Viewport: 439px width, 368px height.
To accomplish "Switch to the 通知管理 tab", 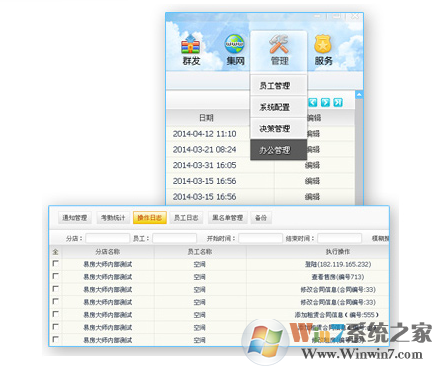I will (x=75, y=218).
